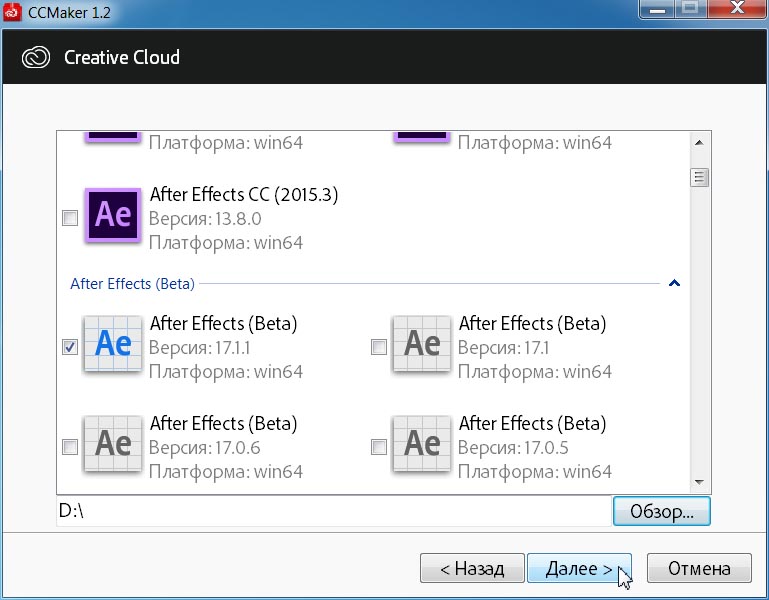Image resolution: width=769 pixels, height=600 pixels.
Task: Check the After Effects Beta 17.0.5 checkbox
Action: tap(379, 447)
